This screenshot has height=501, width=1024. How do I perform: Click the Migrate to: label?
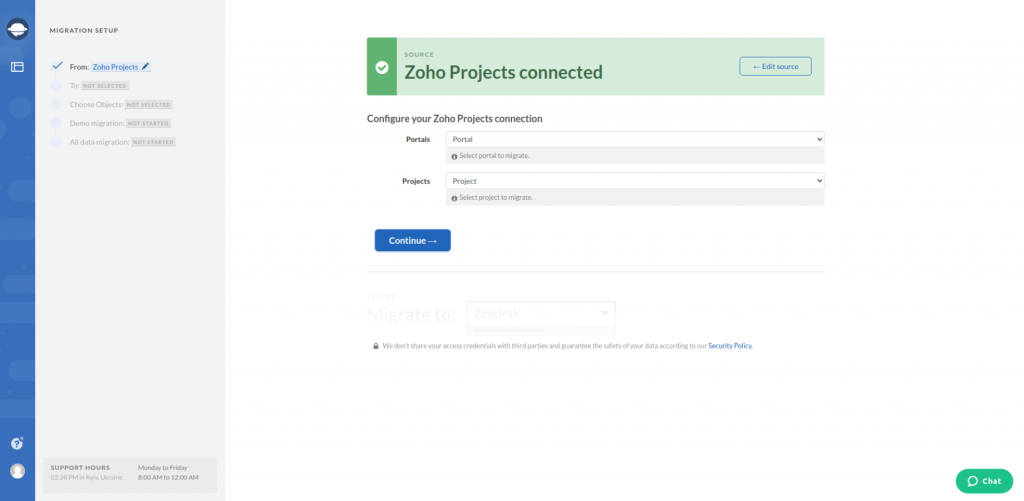tap(411, 314)
